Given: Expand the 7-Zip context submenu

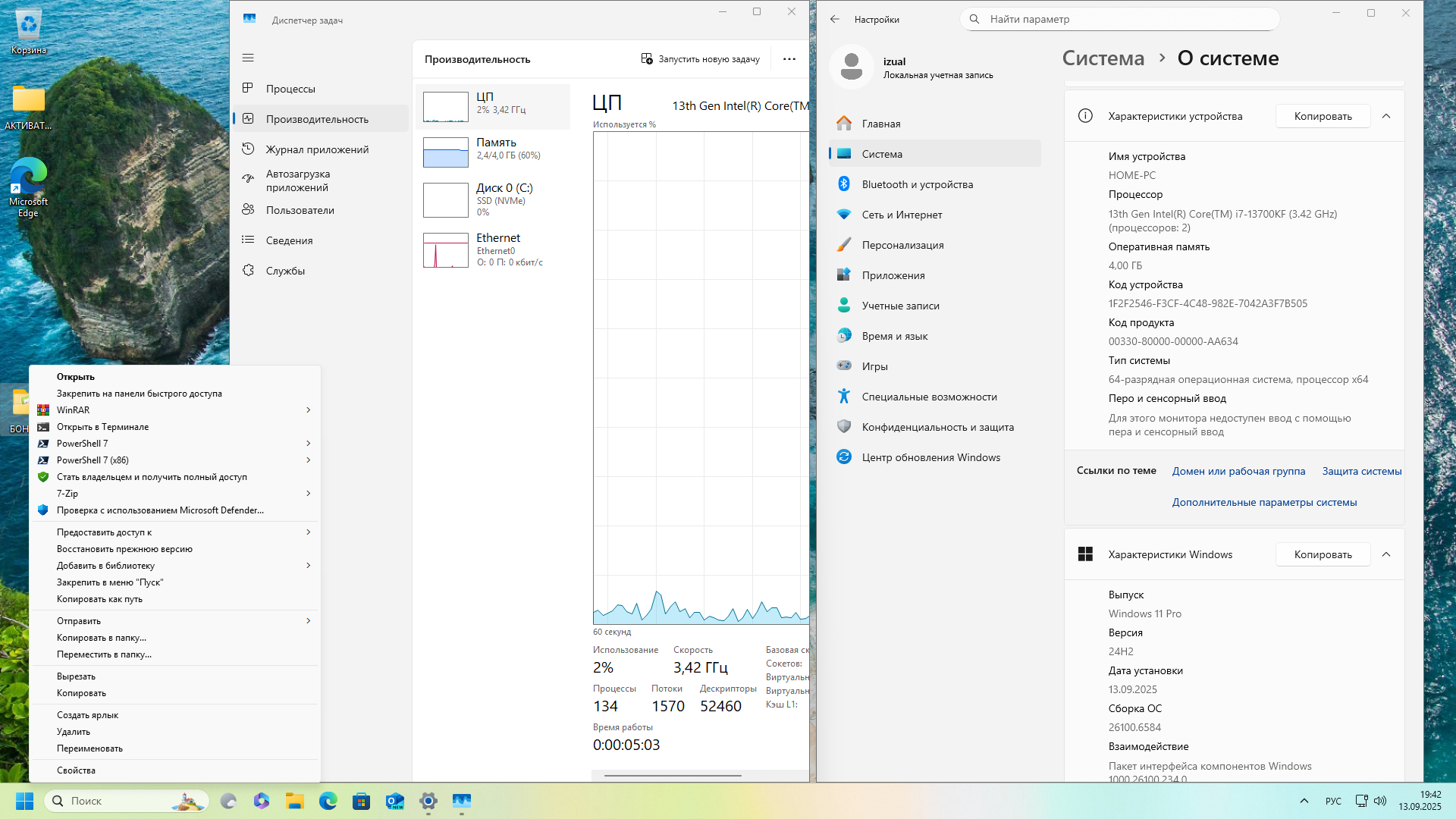Looking at the screenshot, I should click(308, 494).
